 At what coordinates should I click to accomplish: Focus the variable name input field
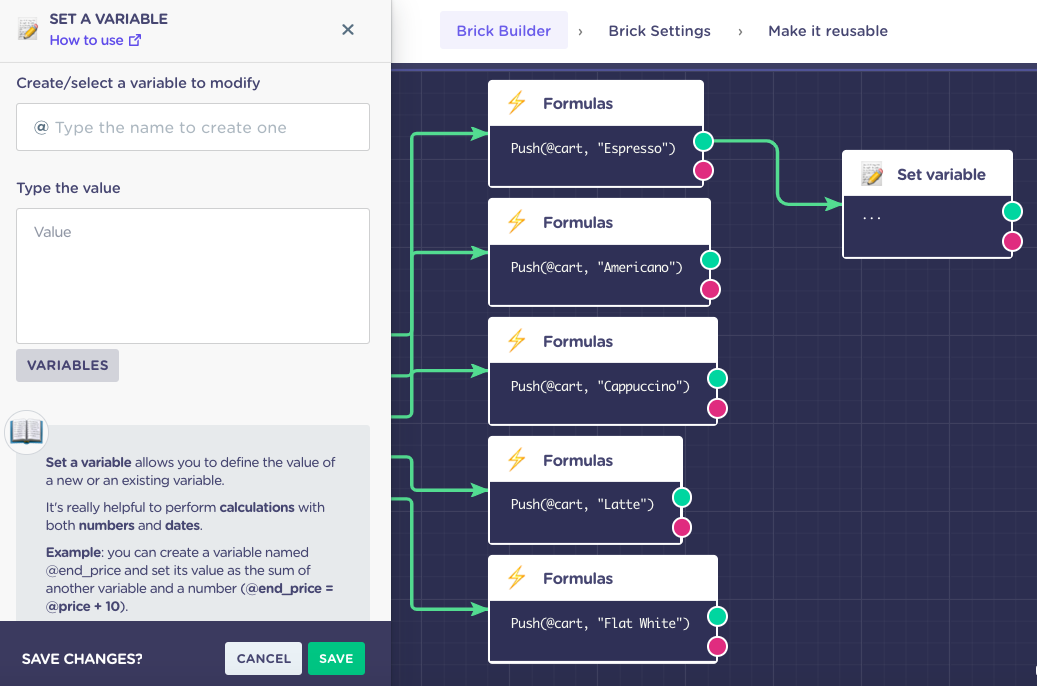pyautogui.click(x=193, y=128)
